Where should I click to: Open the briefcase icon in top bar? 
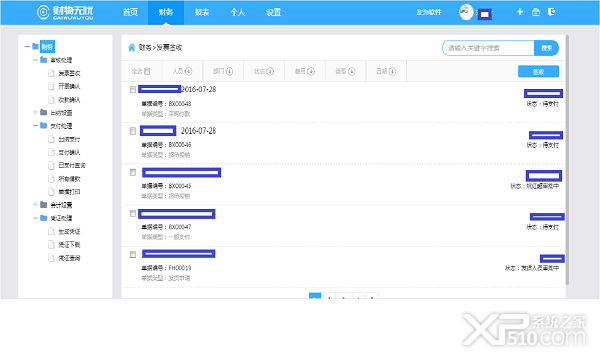pyautogui.click(x=536, y=12)
